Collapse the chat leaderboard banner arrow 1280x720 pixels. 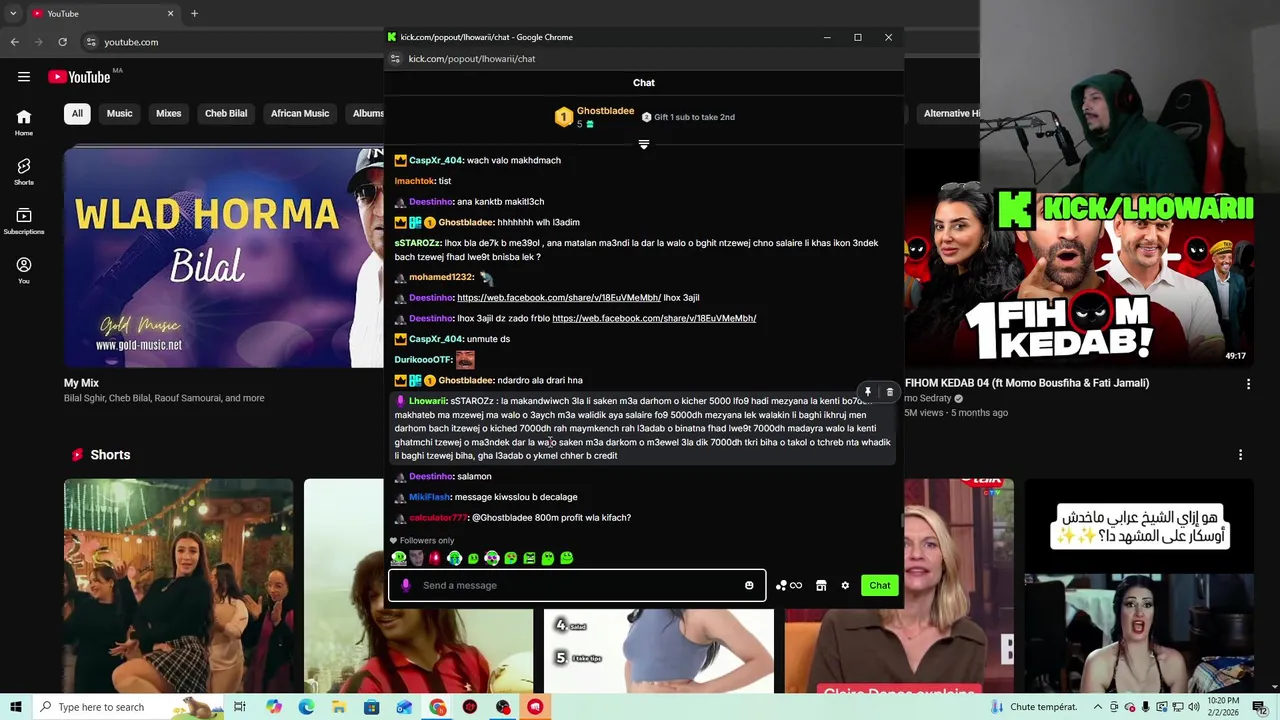[x=644, y=145]
